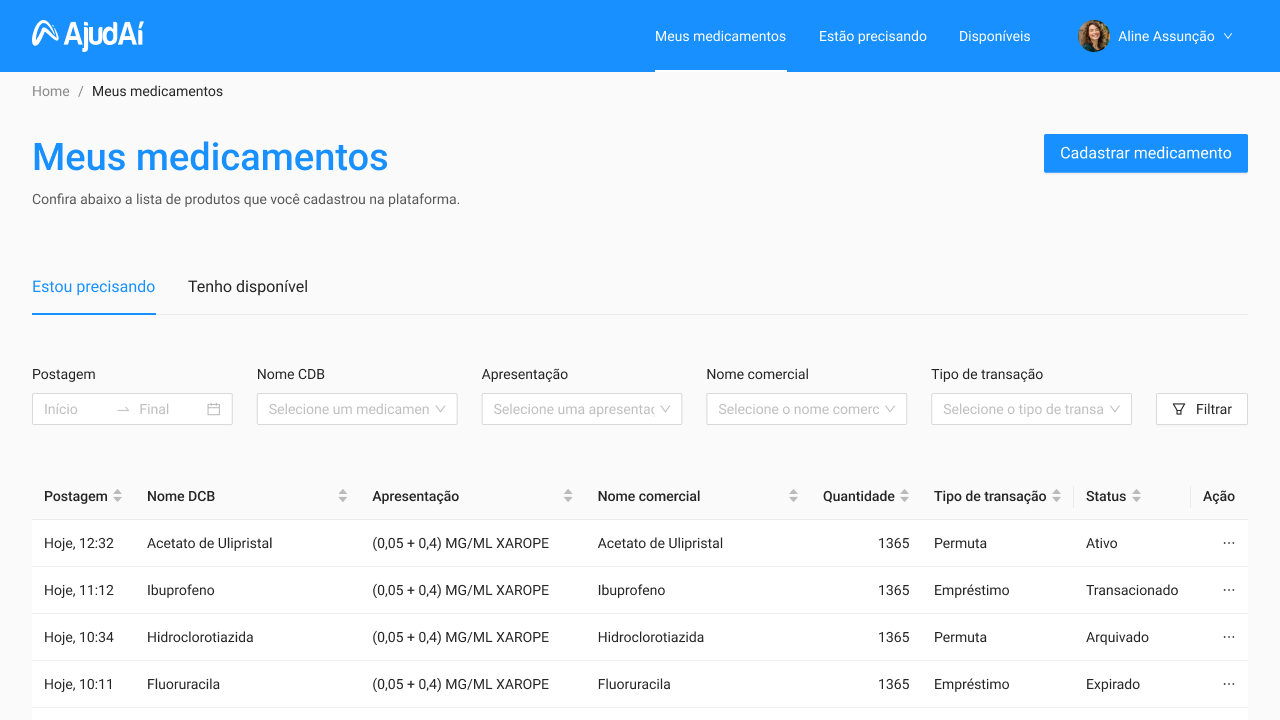
Task: Open actions menu for Ibuprofeno row
Action: [1229, 590]
